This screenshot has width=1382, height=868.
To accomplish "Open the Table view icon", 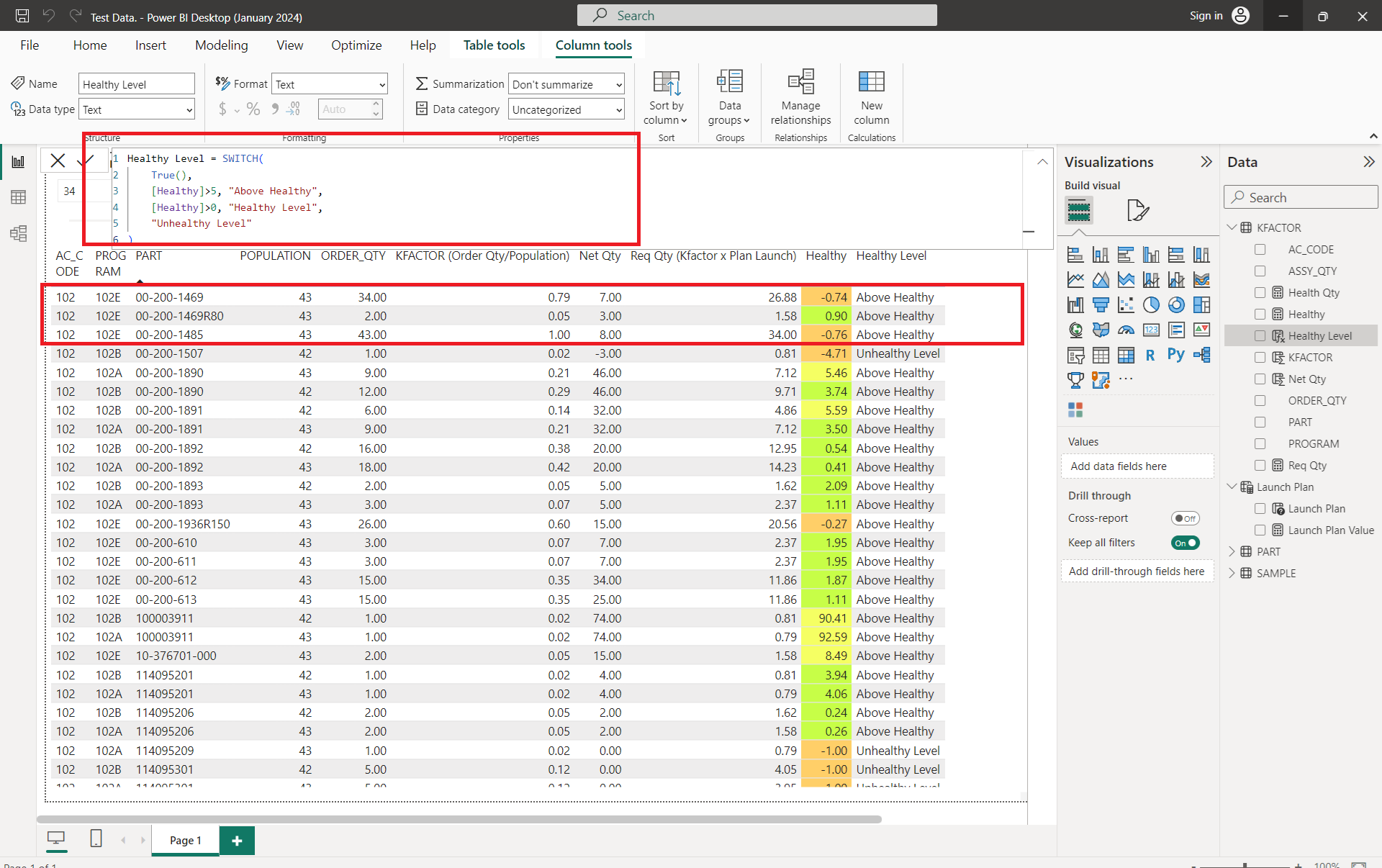I will [18, 197].
